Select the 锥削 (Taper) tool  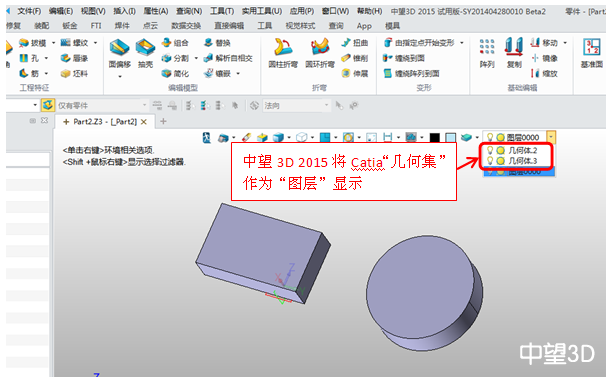355,58
